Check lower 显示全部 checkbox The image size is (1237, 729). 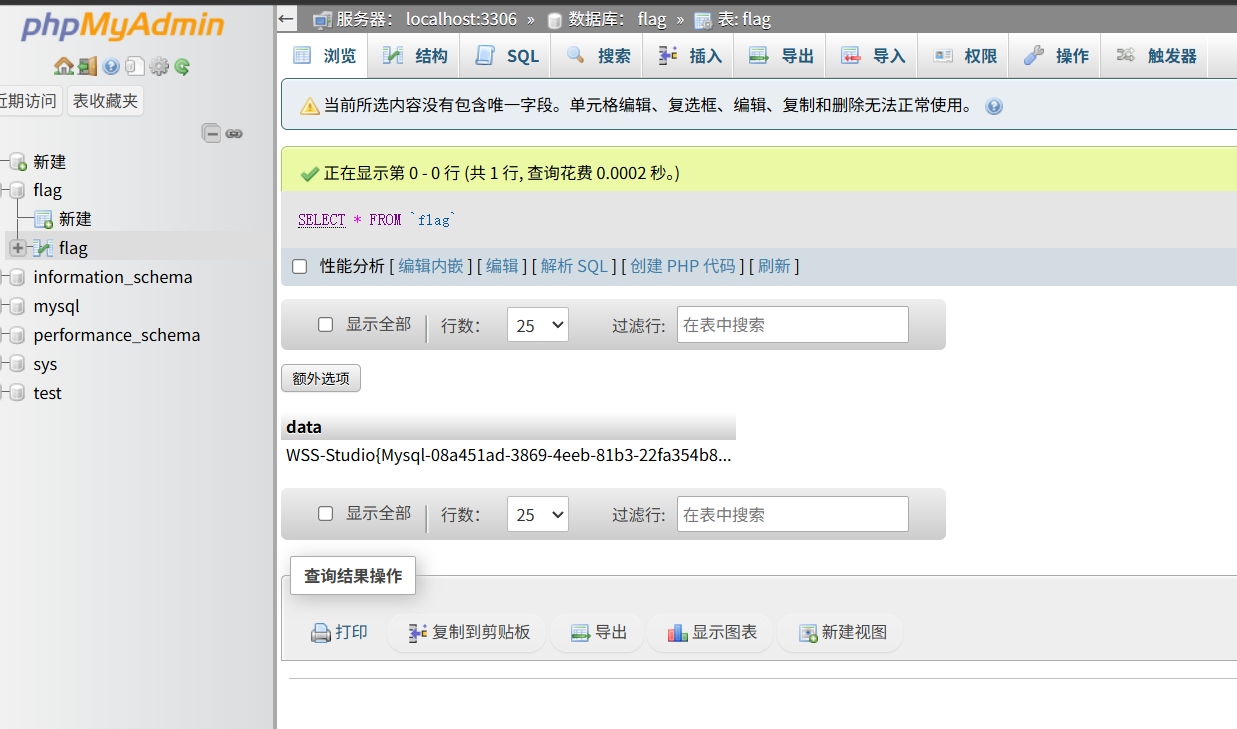click(325, 513)
